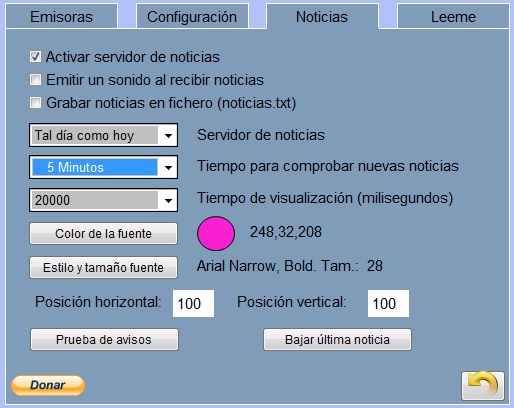Open the Configuración tab

click(x=192, y=16)
